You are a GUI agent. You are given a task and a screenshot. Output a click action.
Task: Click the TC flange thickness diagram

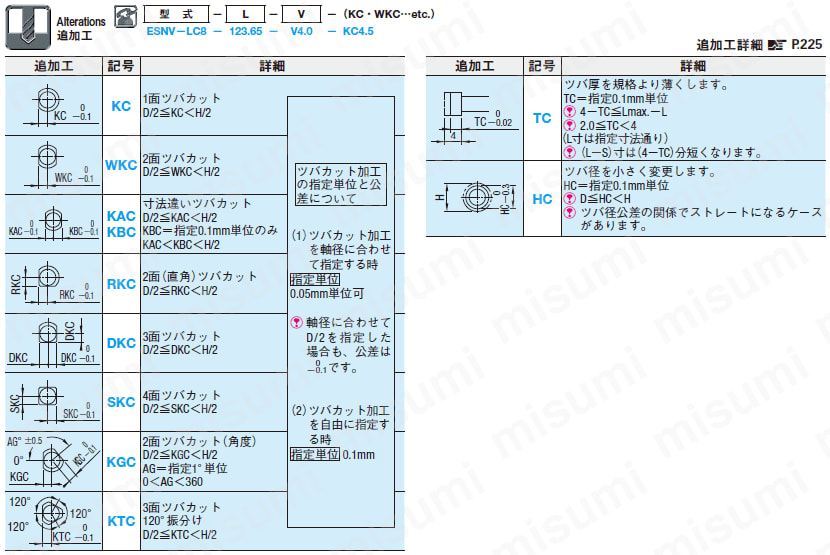(x=474, y=118)
